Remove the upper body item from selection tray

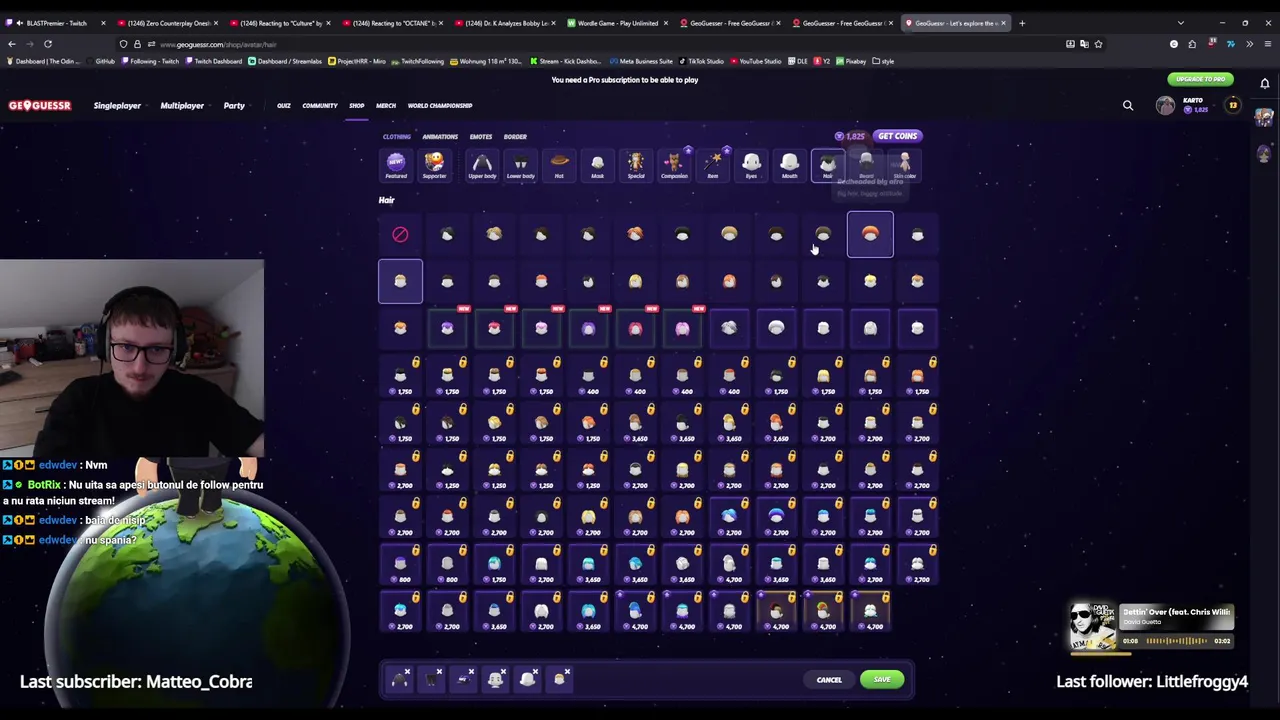coord(407,672)
